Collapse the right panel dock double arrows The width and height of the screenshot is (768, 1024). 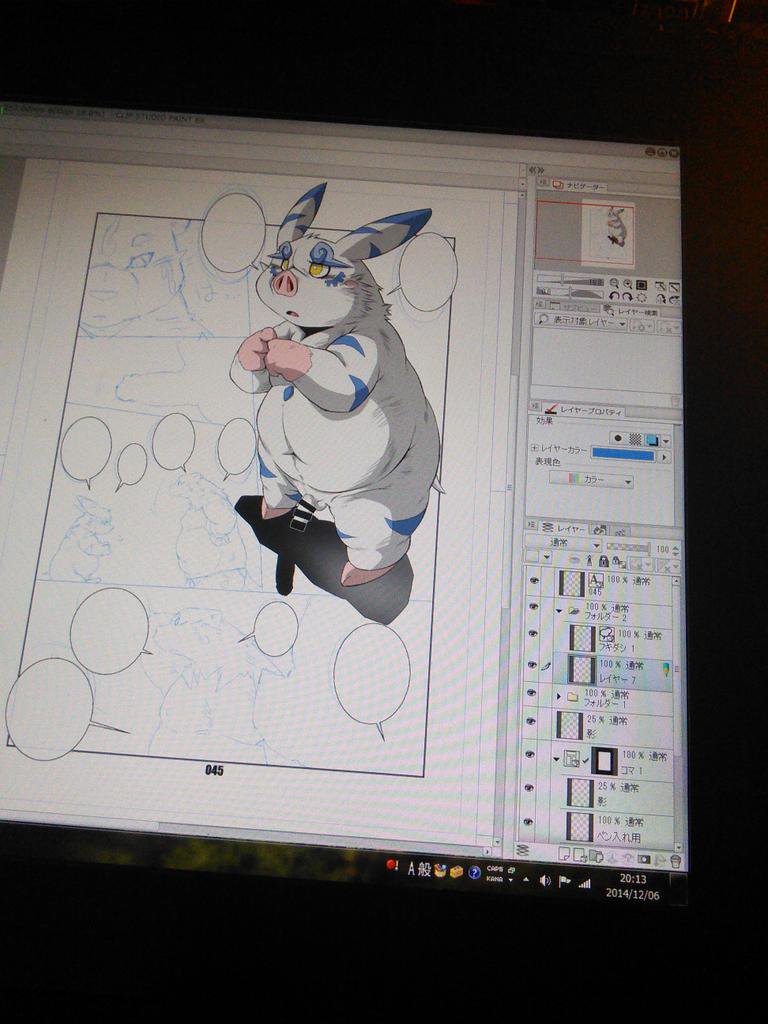(x=539, y=169)
